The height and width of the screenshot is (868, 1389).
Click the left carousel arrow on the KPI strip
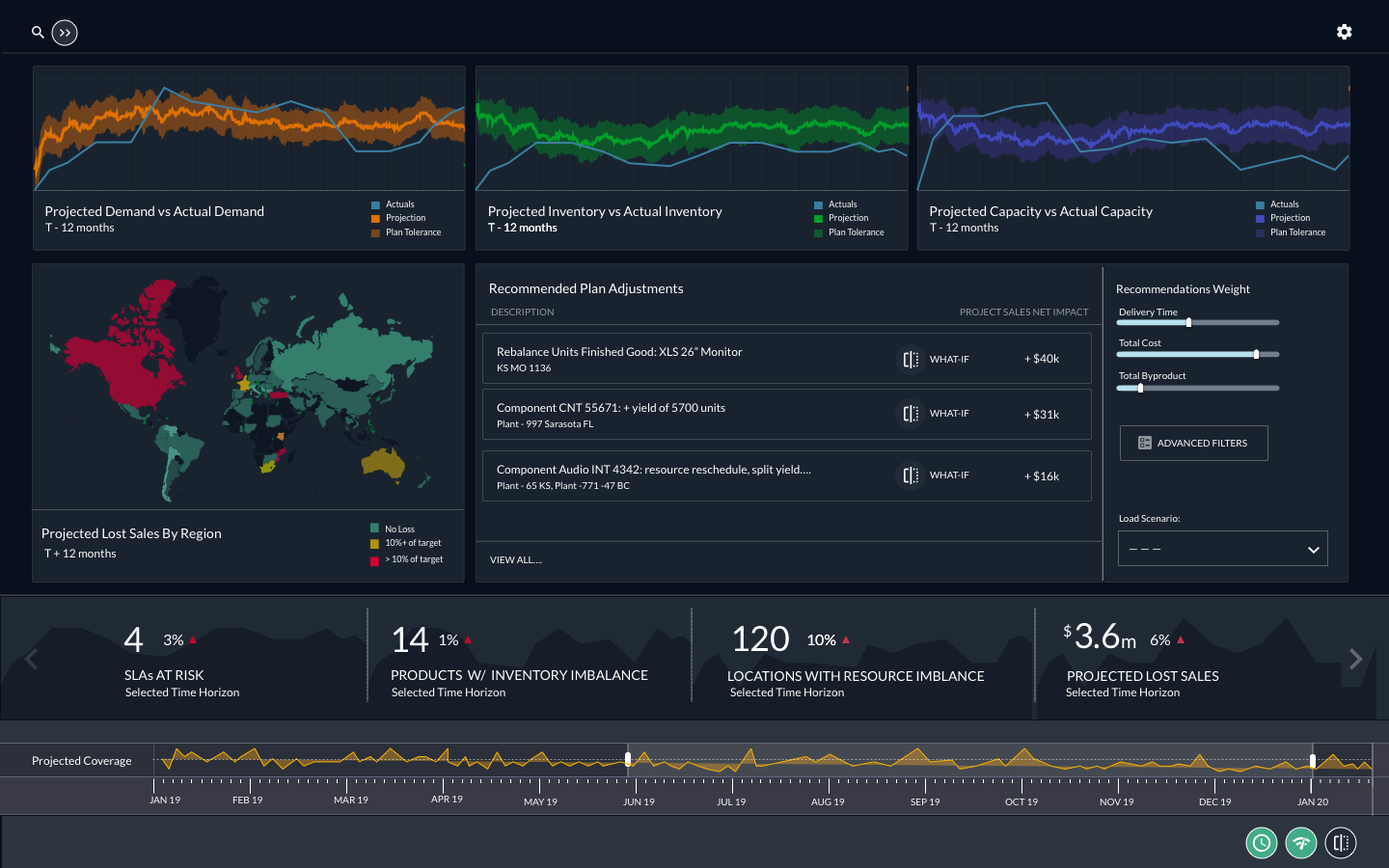pos(32,659)
